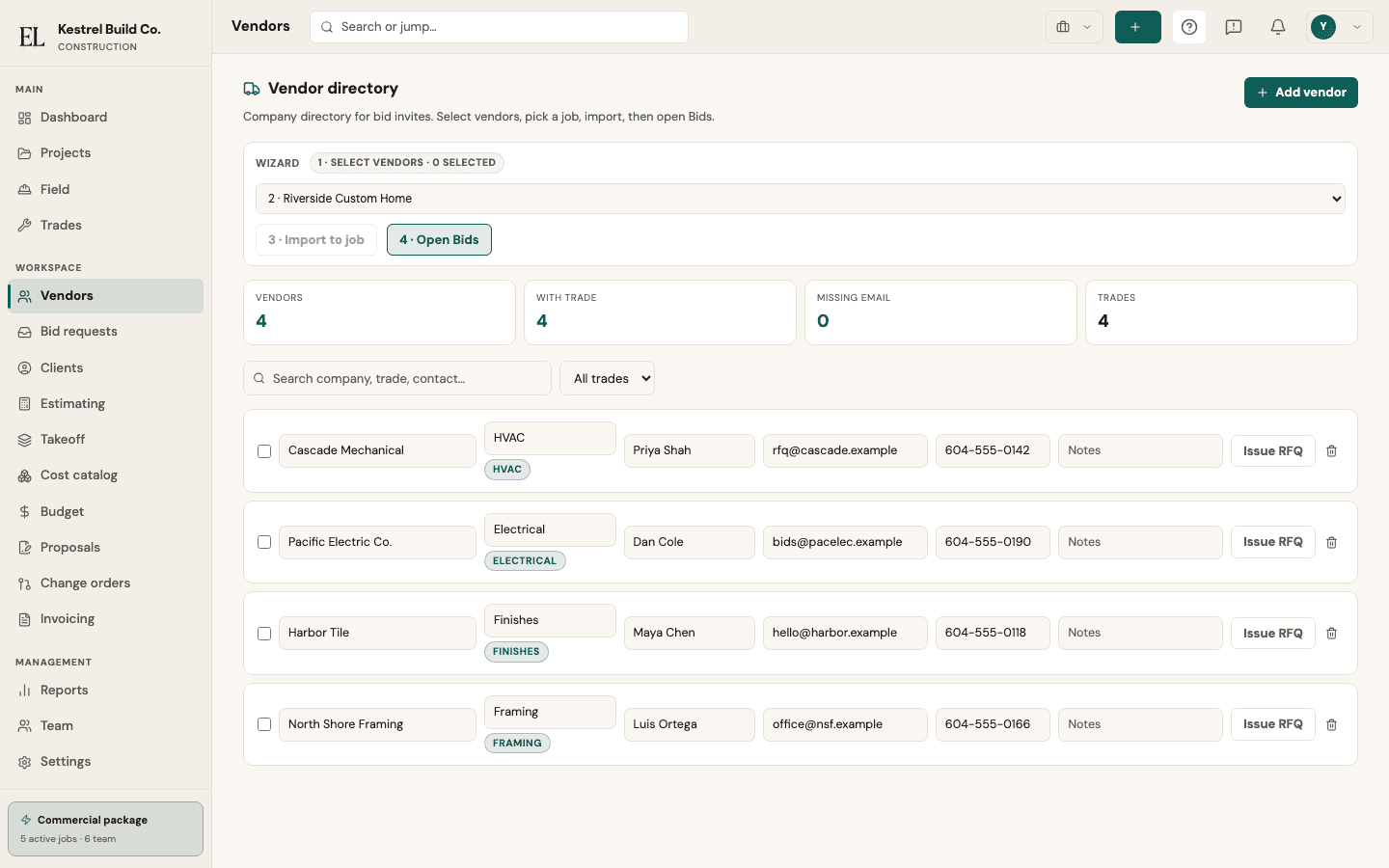Delete the Harbor Tile vendor row
This screenshot has height=868, width=1389.
[x=1331, y=633]
